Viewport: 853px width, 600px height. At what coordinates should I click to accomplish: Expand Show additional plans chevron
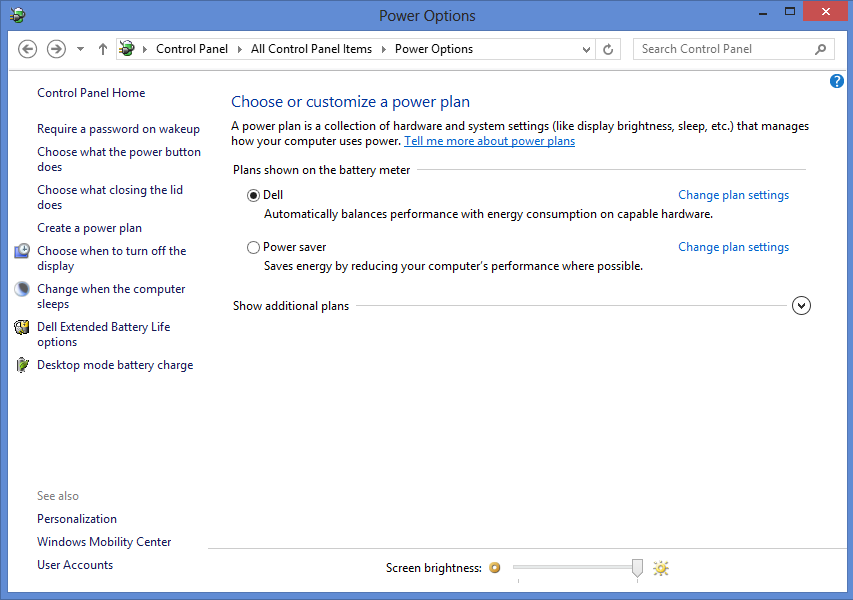tap(801, 306)
